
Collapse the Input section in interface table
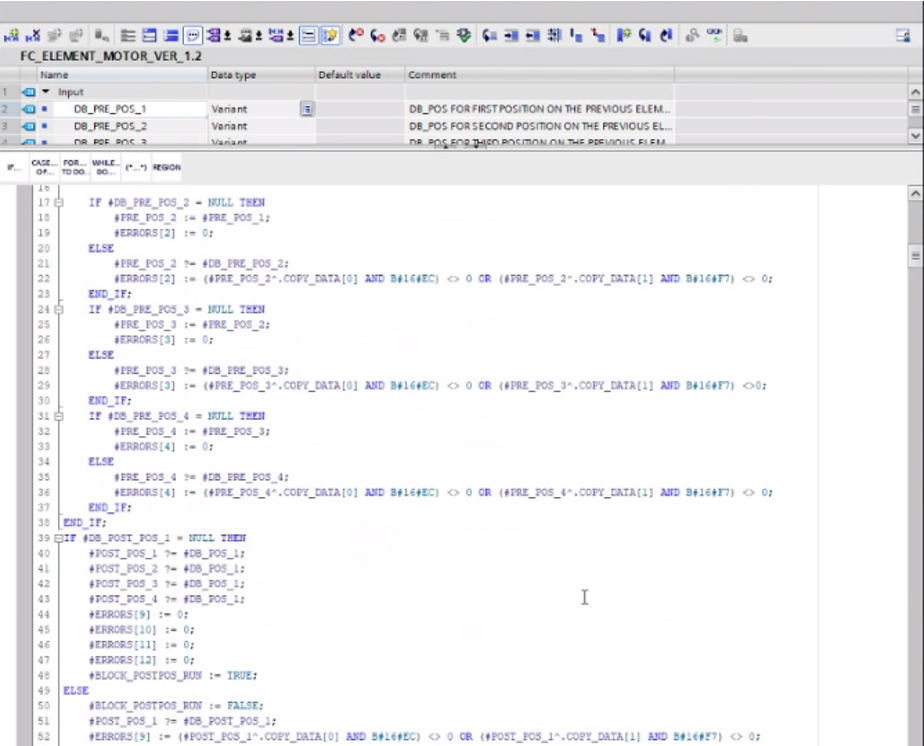click(45, 92)
